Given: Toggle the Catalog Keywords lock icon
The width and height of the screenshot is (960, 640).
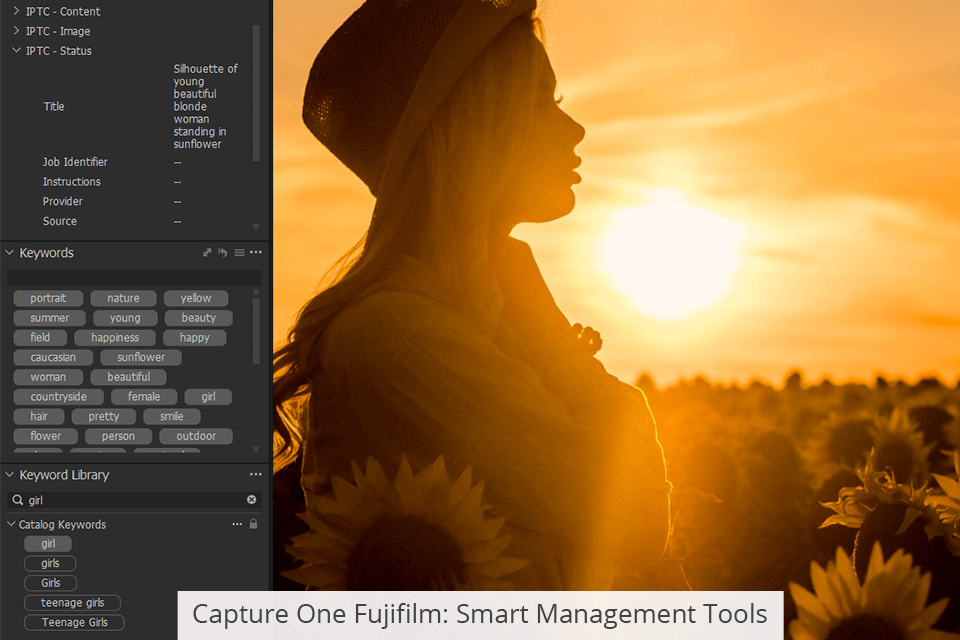Looking at the screenshot, I should pyautogui.click(x=253, y=524).
